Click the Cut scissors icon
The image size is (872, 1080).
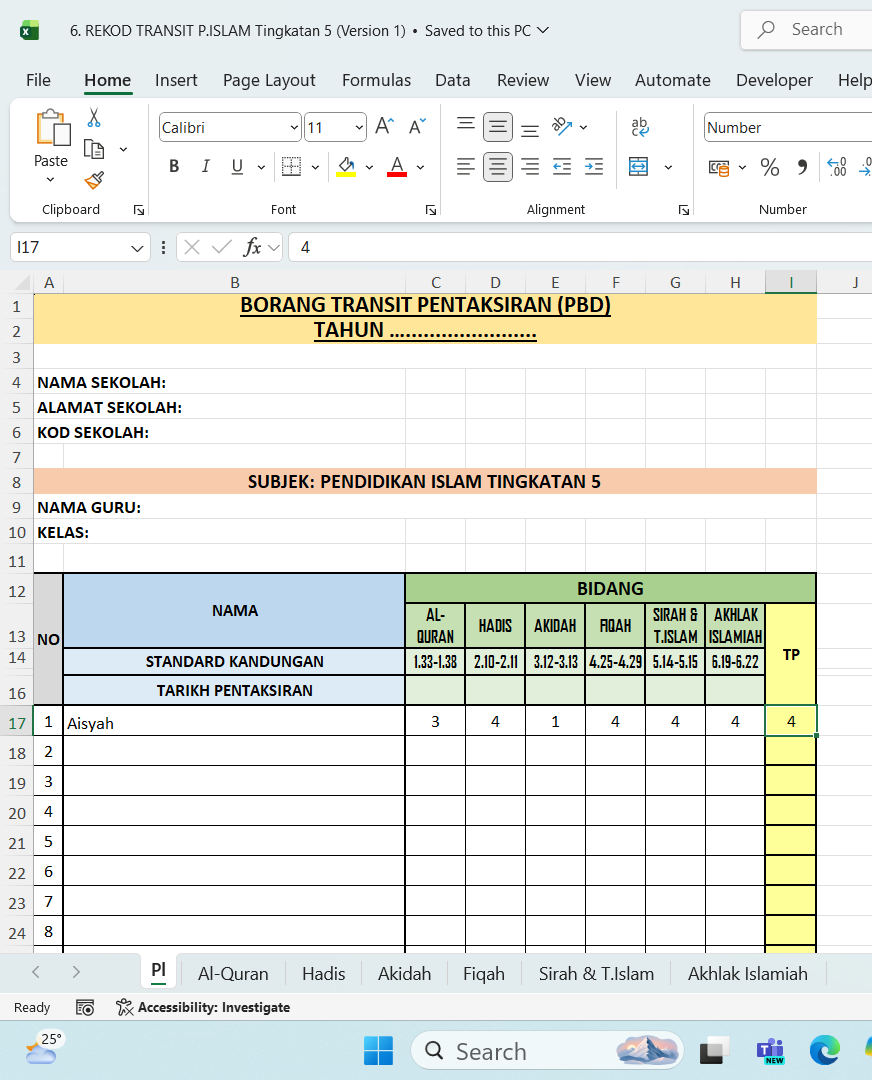[94, 118]
